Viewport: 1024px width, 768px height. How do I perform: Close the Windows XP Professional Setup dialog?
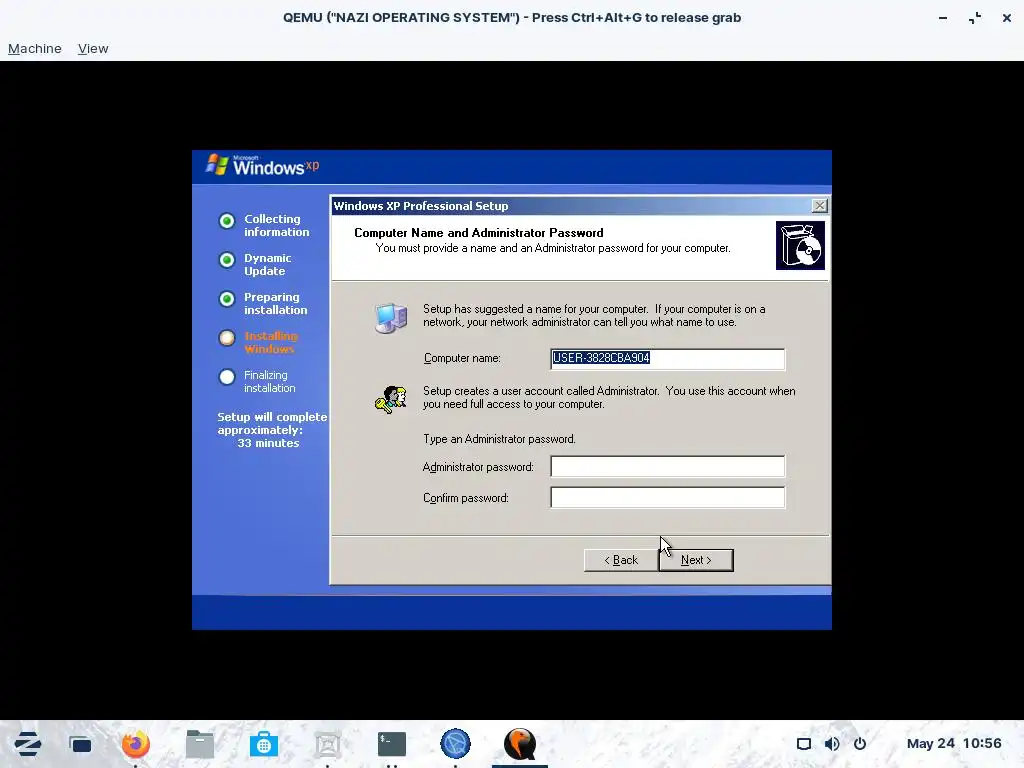point(820,206)
